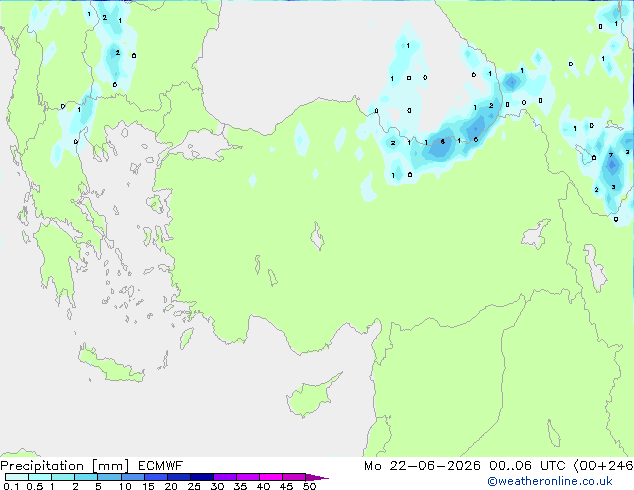Viewport: 634px width, 490px height.
Task: Click the '00..06 UTC' time range text
Action: point(527,466)
